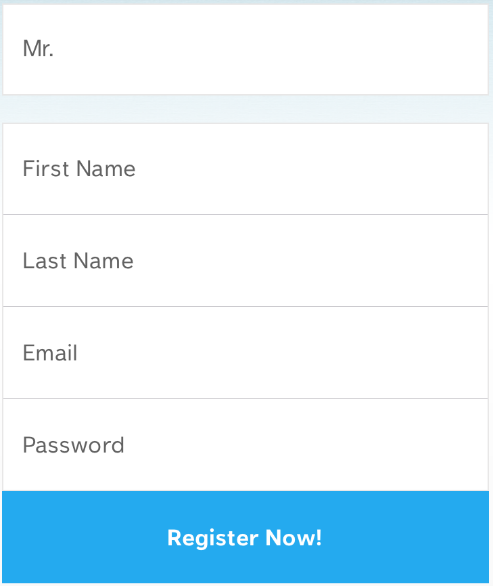The height and width of the screenshot is (586, 493).
Task: Select empty area of the Email row
Action: pyautogui.click(x=284, y=353)
